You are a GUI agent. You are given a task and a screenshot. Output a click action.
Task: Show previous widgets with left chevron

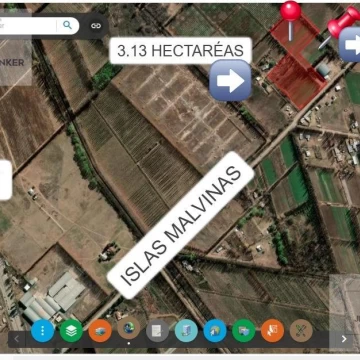pos(16,339)
